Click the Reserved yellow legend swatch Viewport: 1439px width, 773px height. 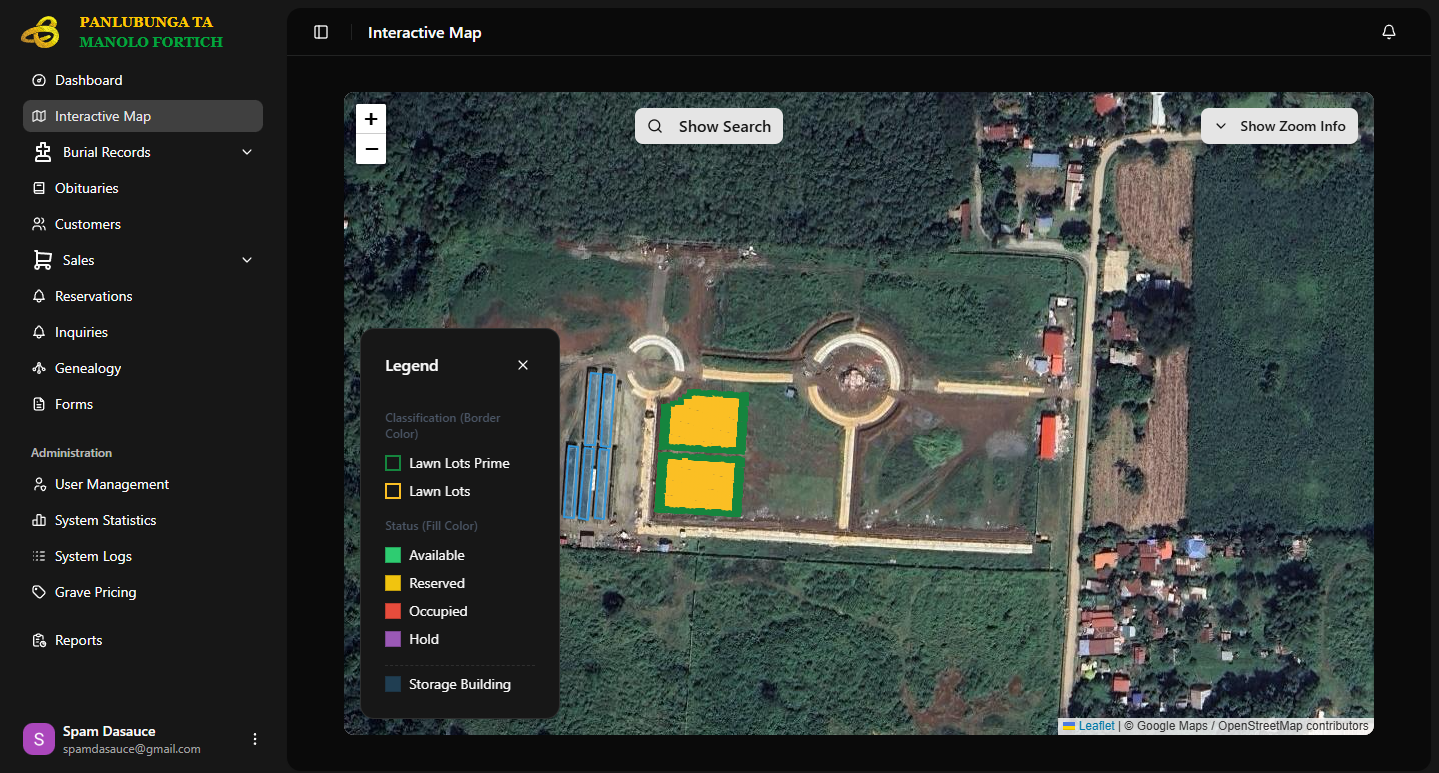click(x=393, y=583)
